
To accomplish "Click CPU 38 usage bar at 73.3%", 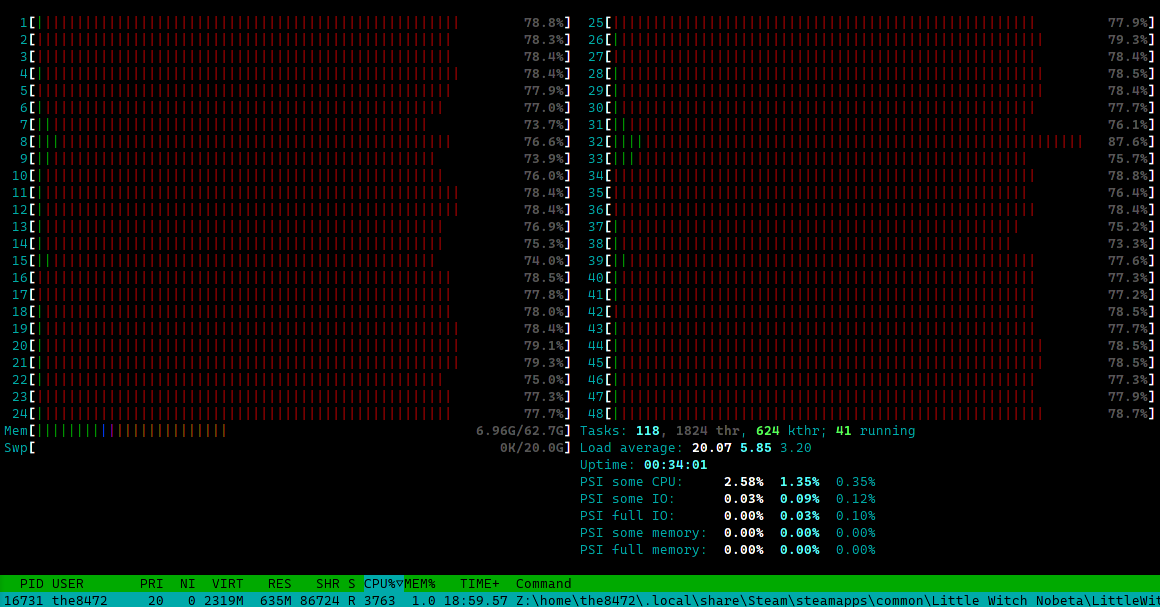I will tap(871, 244).
